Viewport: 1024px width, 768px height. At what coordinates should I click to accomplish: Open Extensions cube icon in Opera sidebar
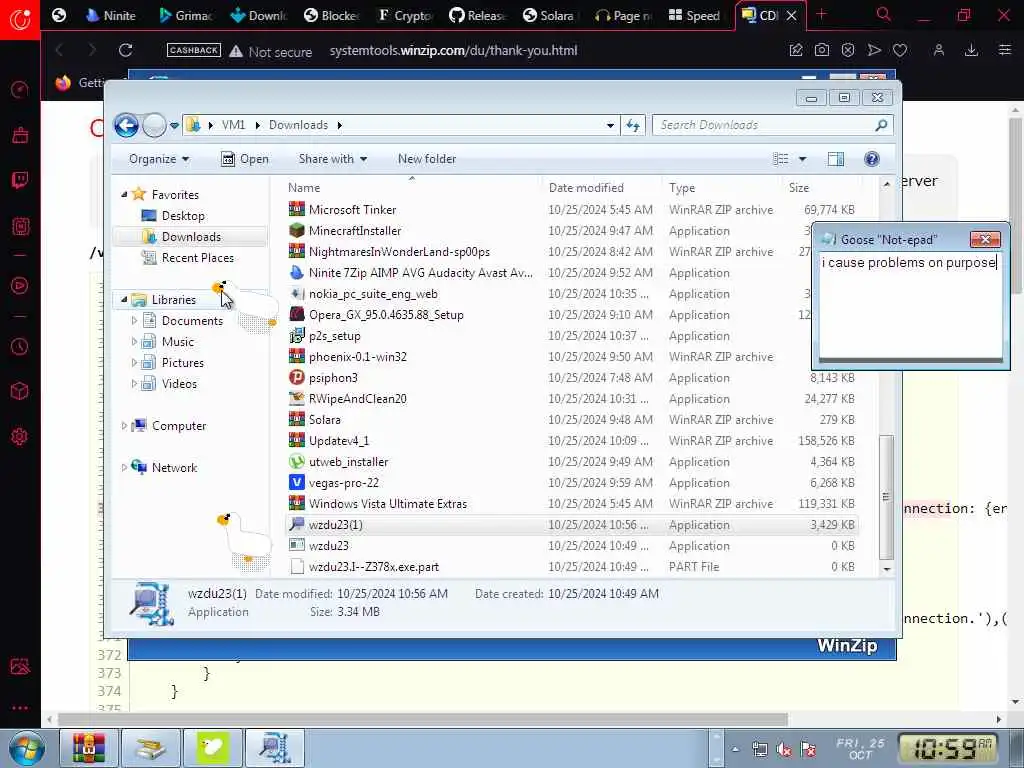click(x=20, y=391)
